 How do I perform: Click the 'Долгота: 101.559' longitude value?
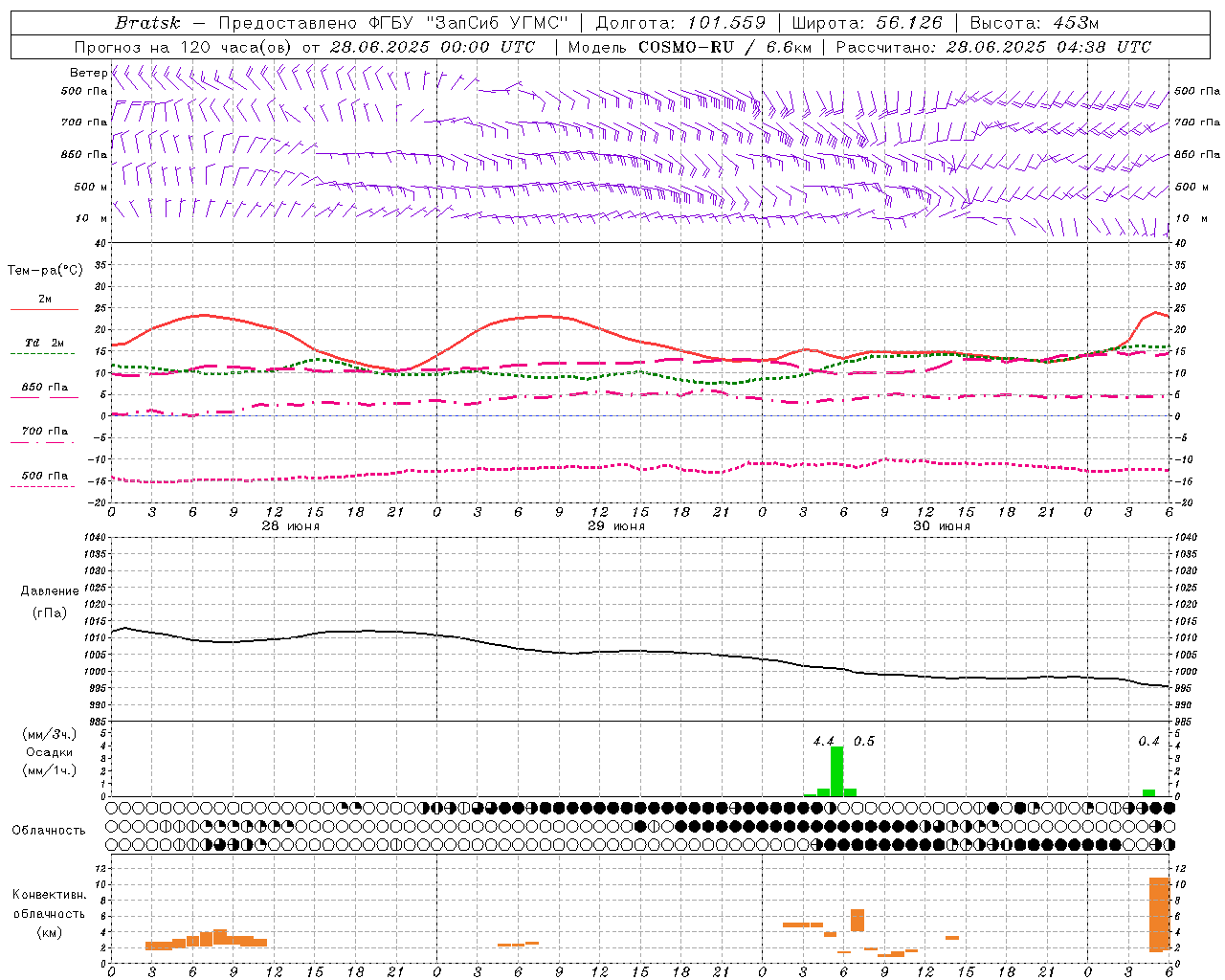(x=681, y=23)
